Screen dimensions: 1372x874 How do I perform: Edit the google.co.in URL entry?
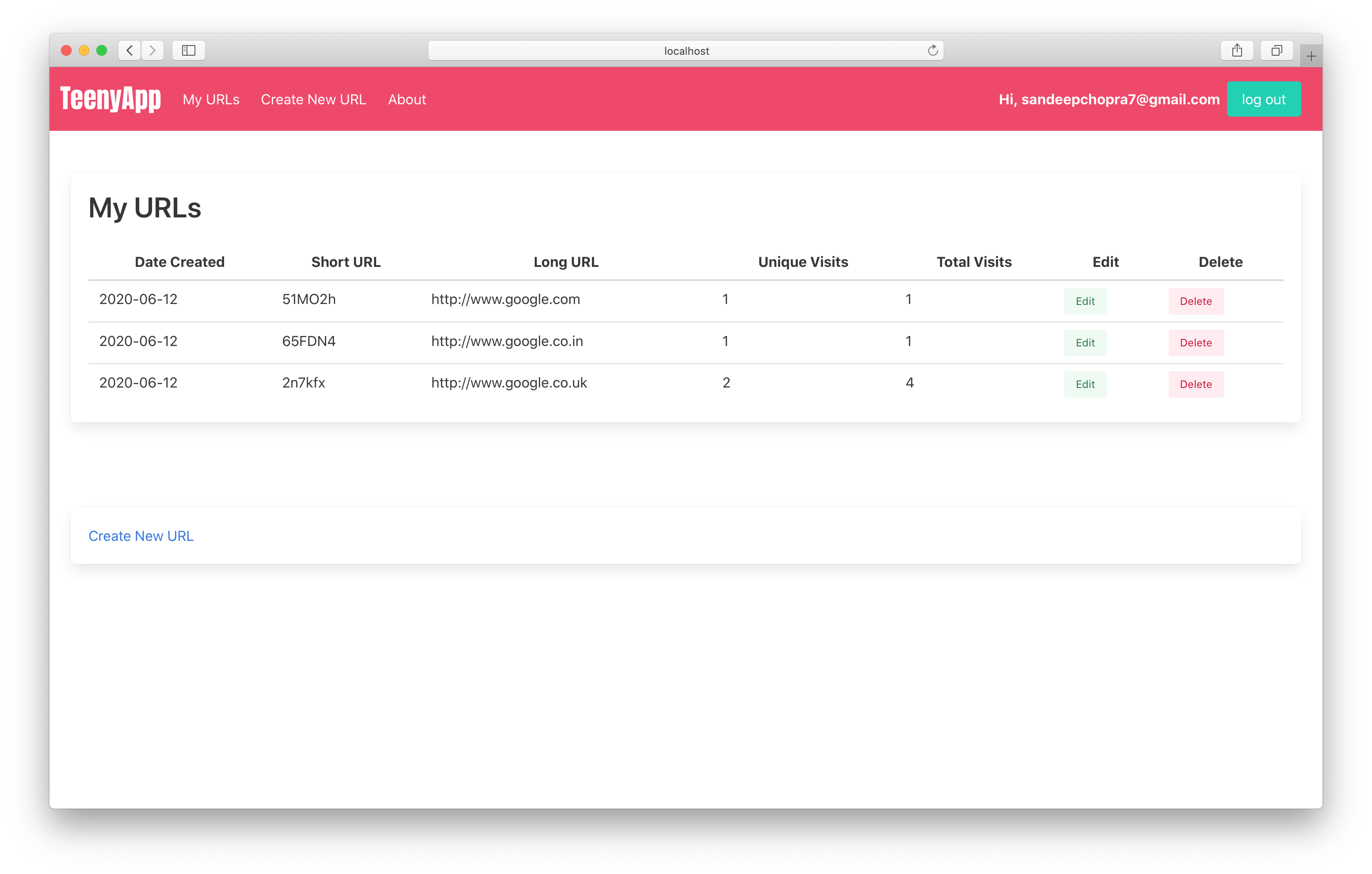(1085, 343)
